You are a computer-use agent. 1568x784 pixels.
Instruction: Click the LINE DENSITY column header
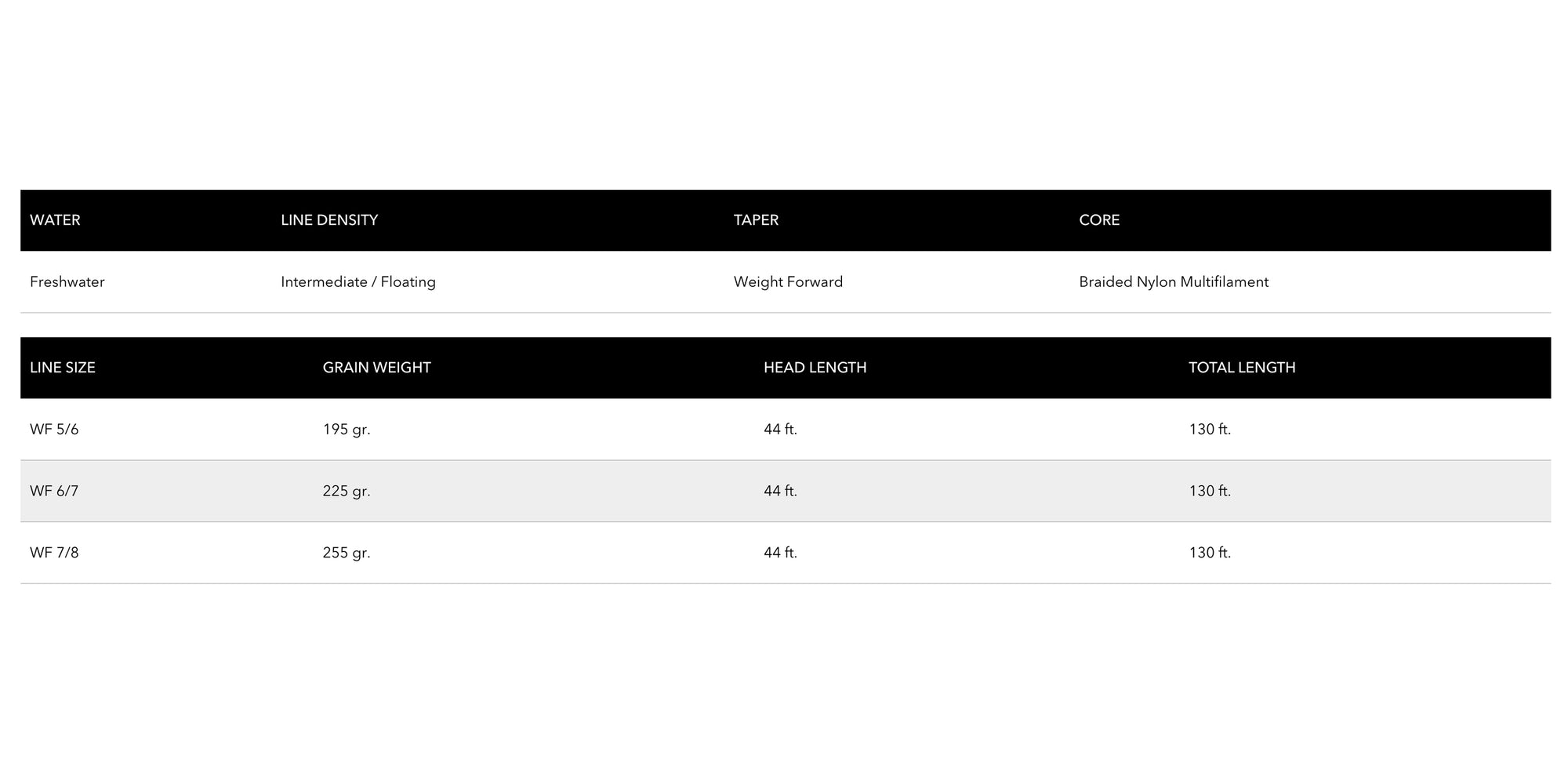click(329, 220)
